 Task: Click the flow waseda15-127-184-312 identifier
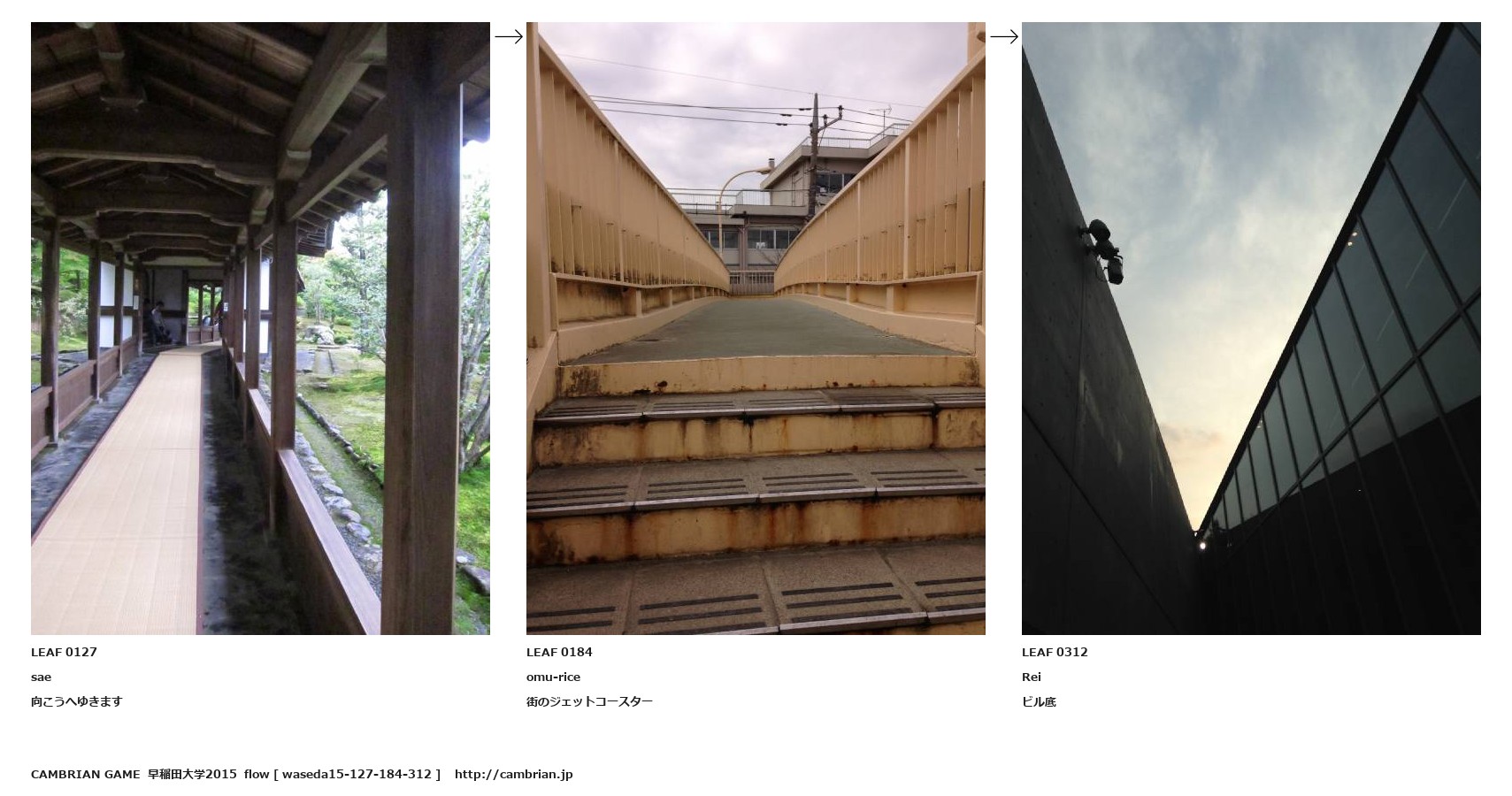[x=342, y=774]
